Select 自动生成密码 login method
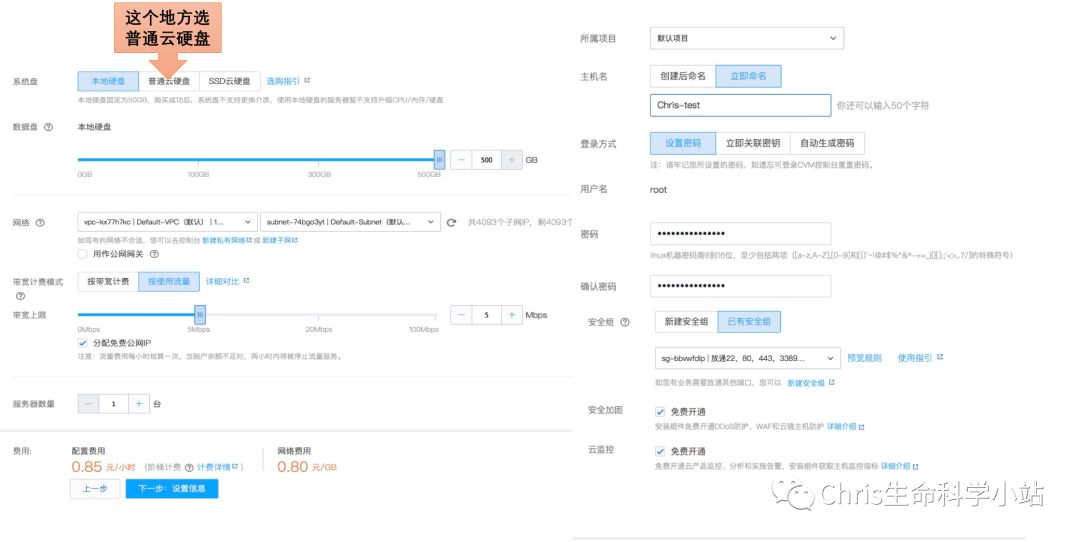Screen dimensions: 1080x542 pyautogui.click(x=827, y=143)
